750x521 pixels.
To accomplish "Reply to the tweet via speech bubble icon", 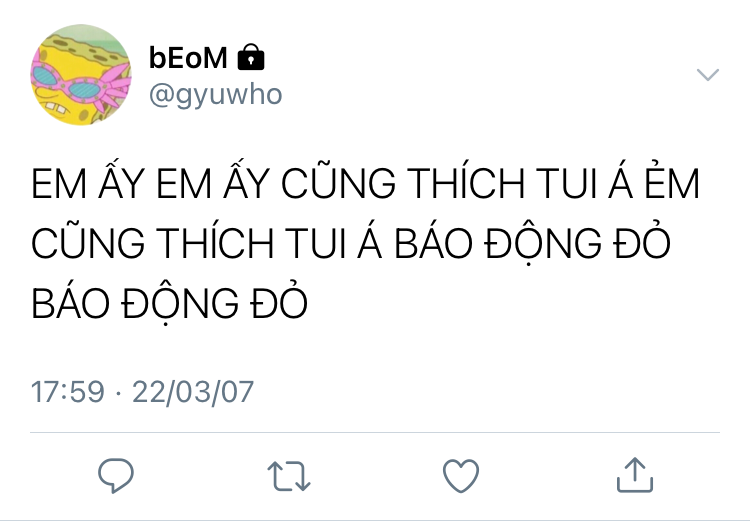I will 116,475.
